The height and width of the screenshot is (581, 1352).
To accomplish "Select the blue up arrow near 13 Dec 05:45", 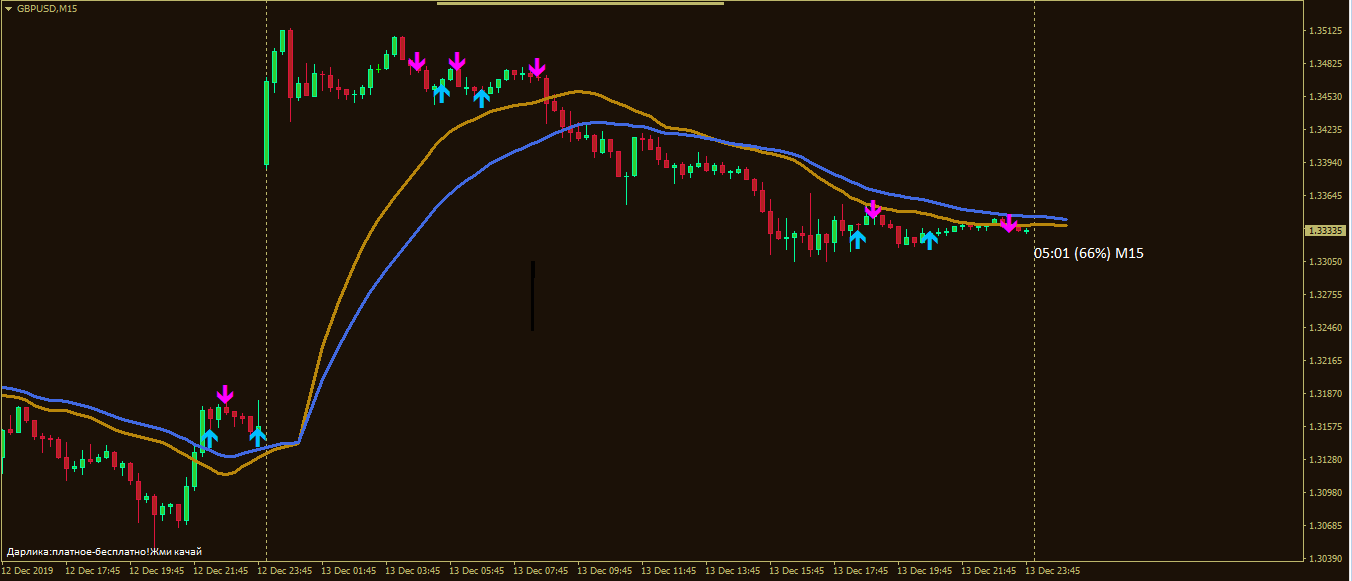I will (482, 97).
